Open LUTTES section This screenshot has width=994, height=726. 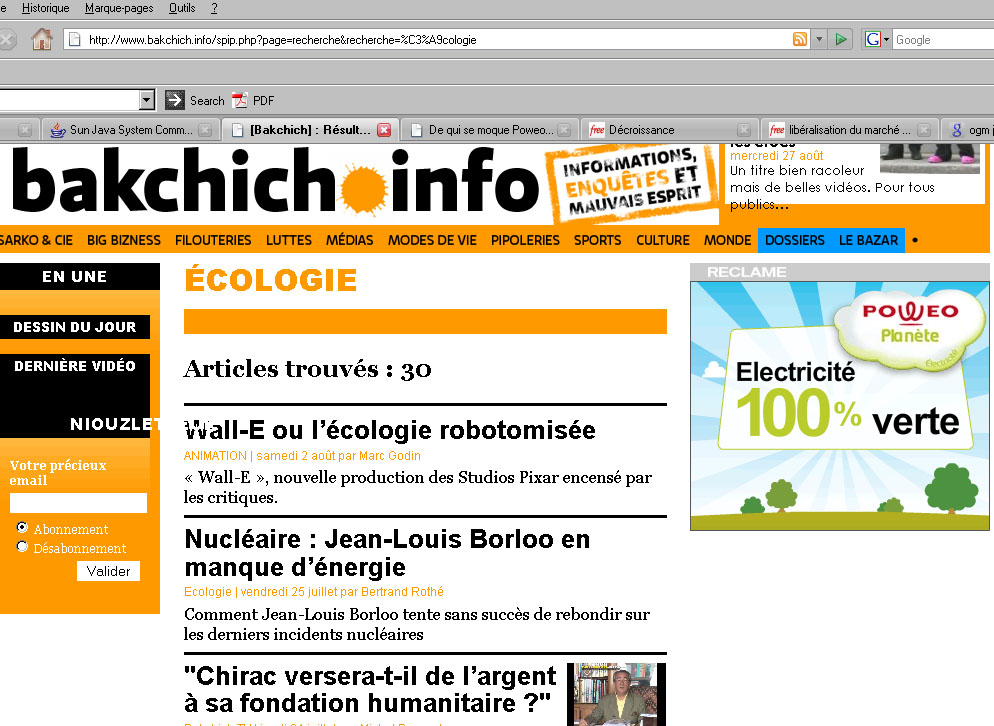point(288,240)
